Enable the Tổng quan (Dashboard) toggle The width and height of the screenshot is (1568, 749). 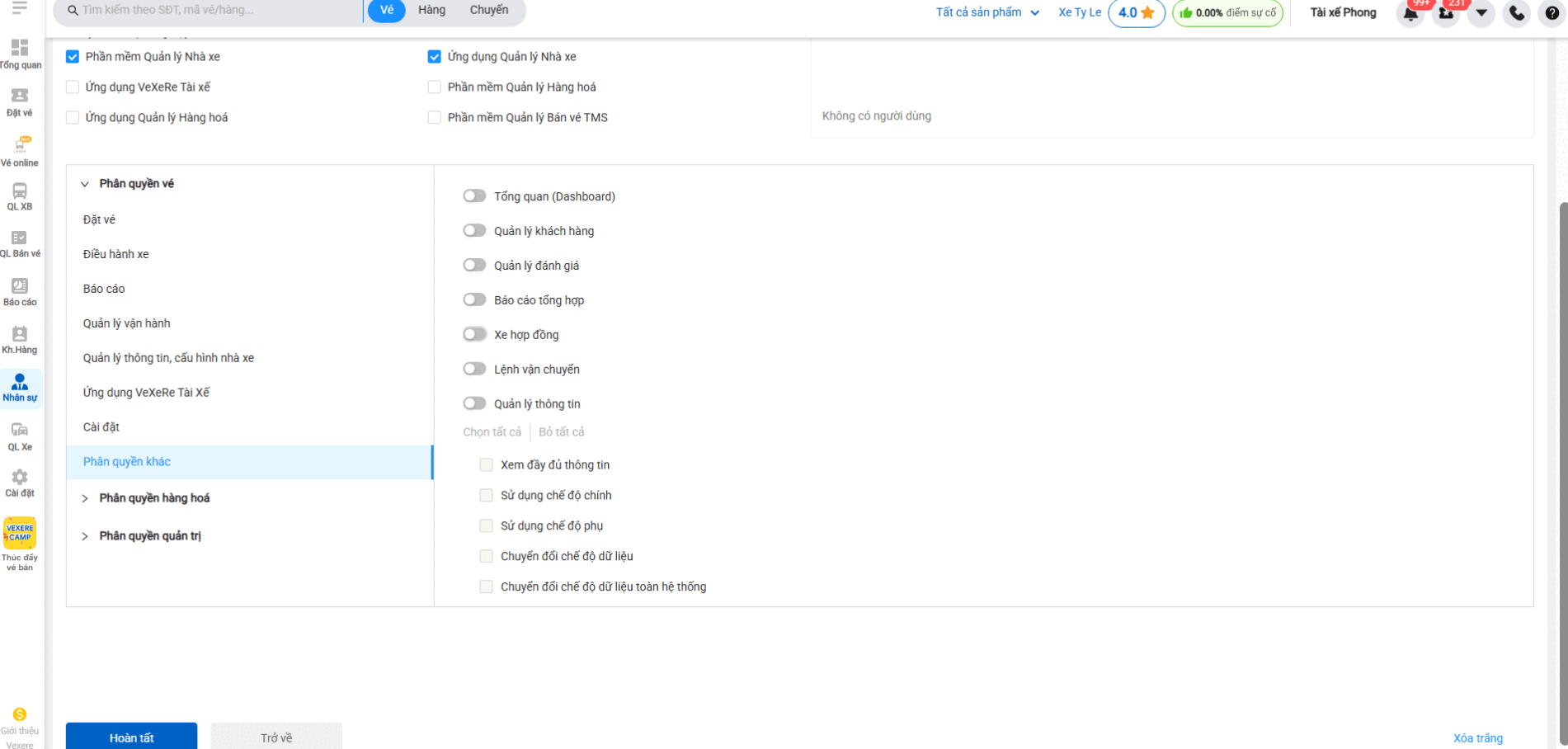474,196
